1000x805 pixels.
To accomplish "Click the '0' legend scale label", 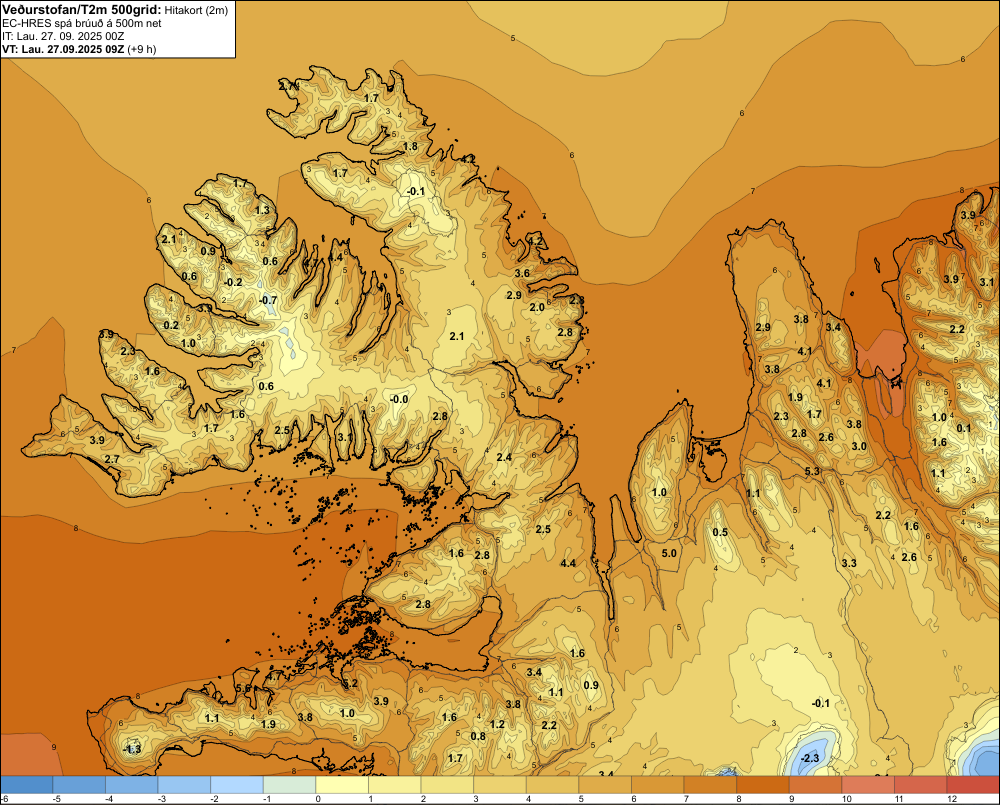I will pyautogui.click(x=318, y=799).
